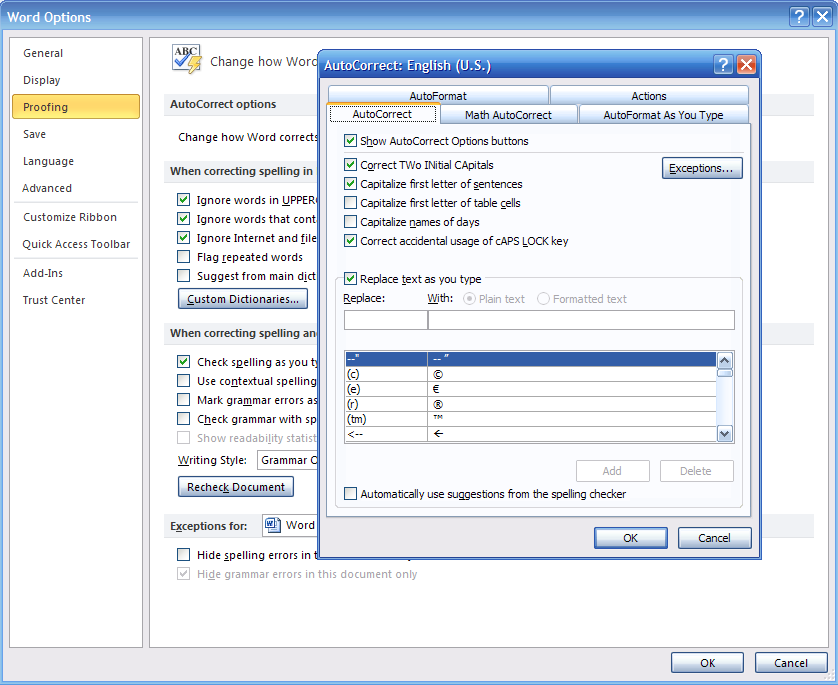Viewport: 838px width, 685px height.
Task: Open the Math AutoCorrect tab
Action: [508, 114]
